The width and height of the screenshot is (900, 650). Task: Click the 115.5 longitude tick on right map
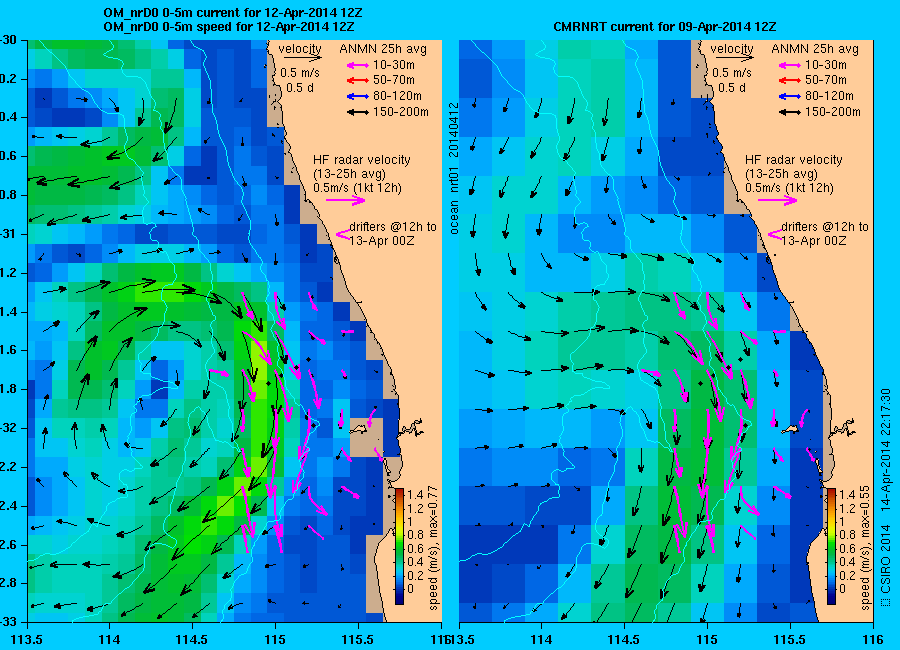pyautogui.click(x=790, y=640)
